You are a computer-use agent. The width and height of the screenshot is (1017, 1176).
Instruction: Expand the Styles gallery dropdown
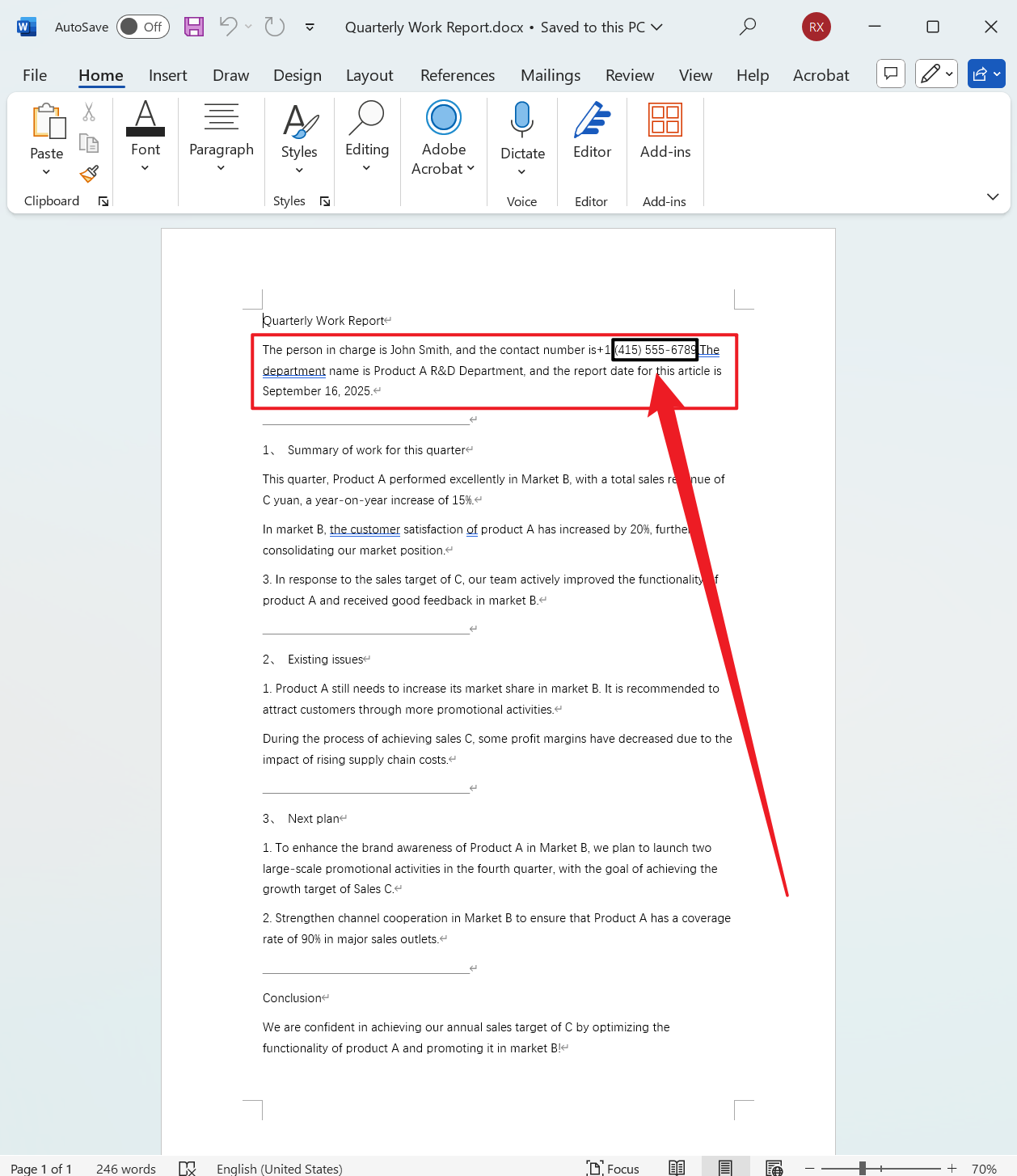tap(299, 170)
